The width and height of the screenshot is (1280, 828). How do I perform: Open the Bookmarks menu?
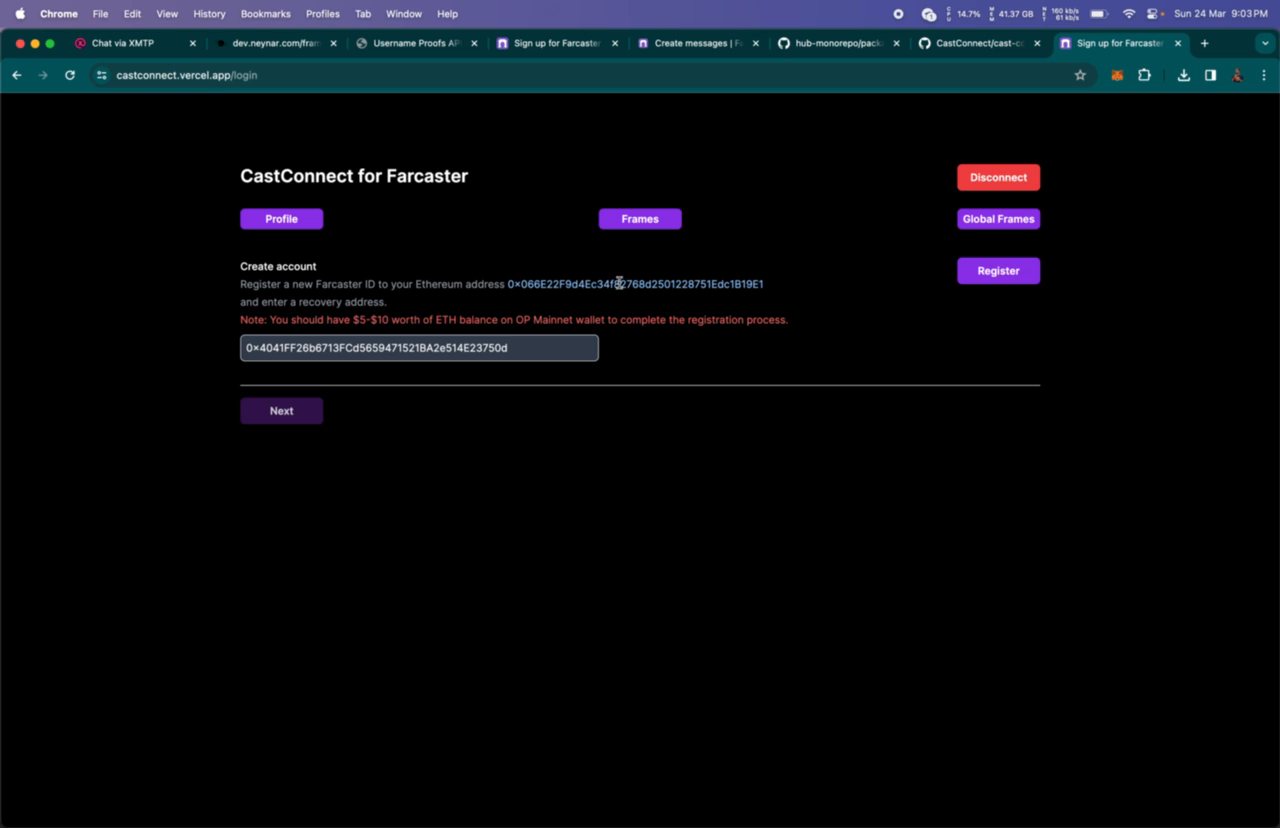coord(265,14)
